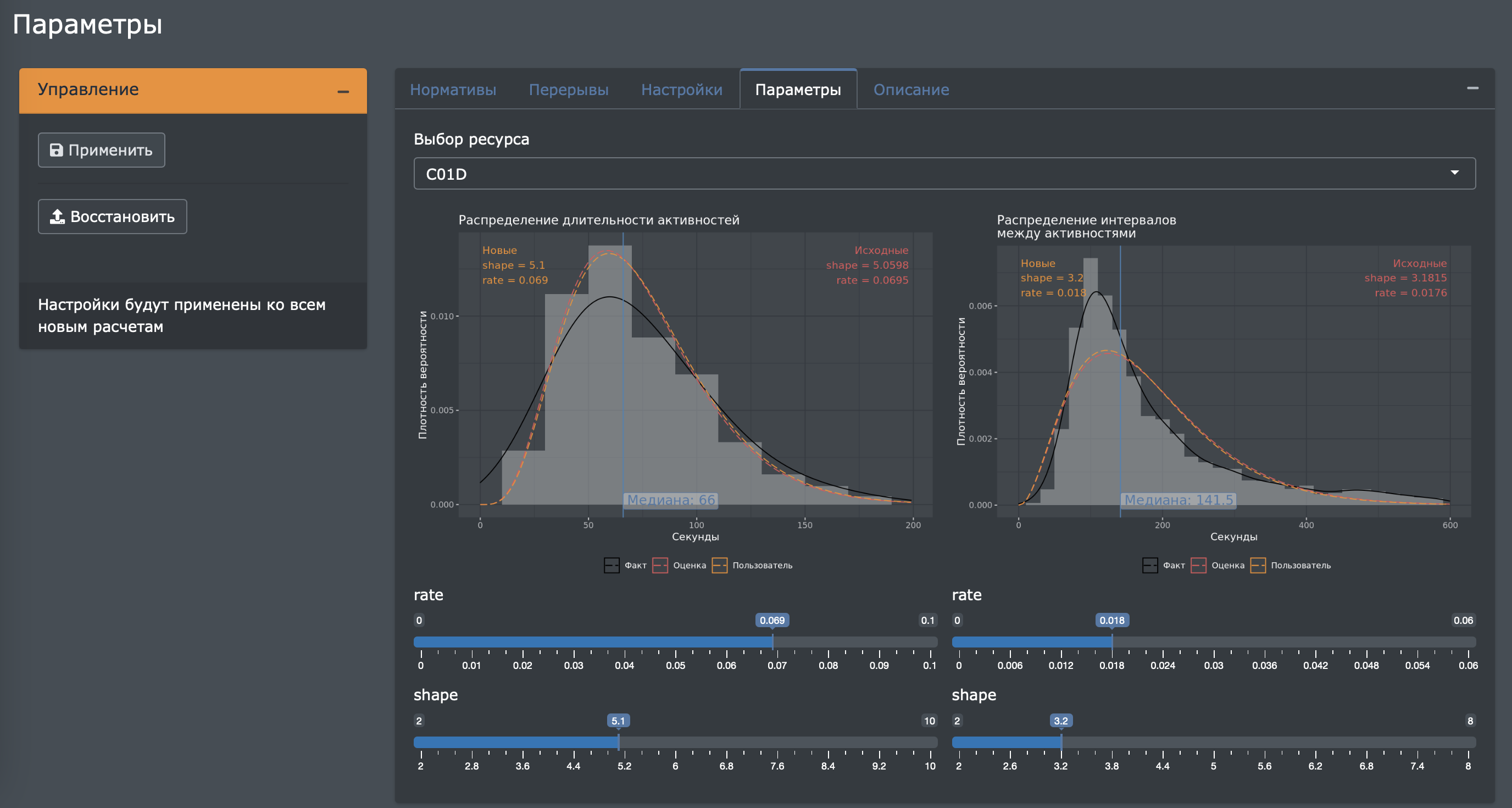1512x808 pixels.
Task: Click Оценка legend icon in left chart
Action: 660,566
